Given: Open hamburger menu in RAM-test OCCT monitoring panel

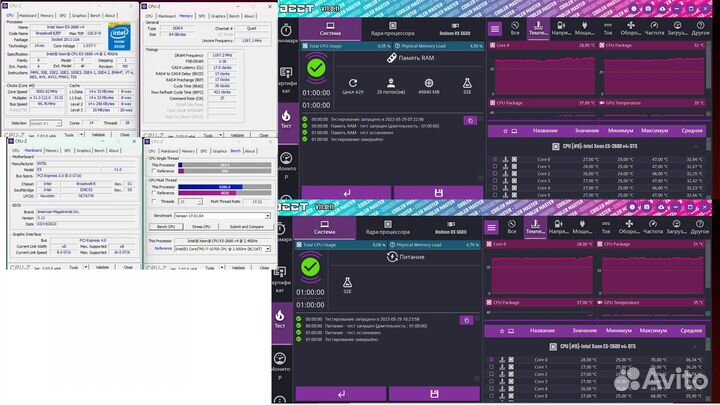Looking at the screenshot, I should point(495,29).
